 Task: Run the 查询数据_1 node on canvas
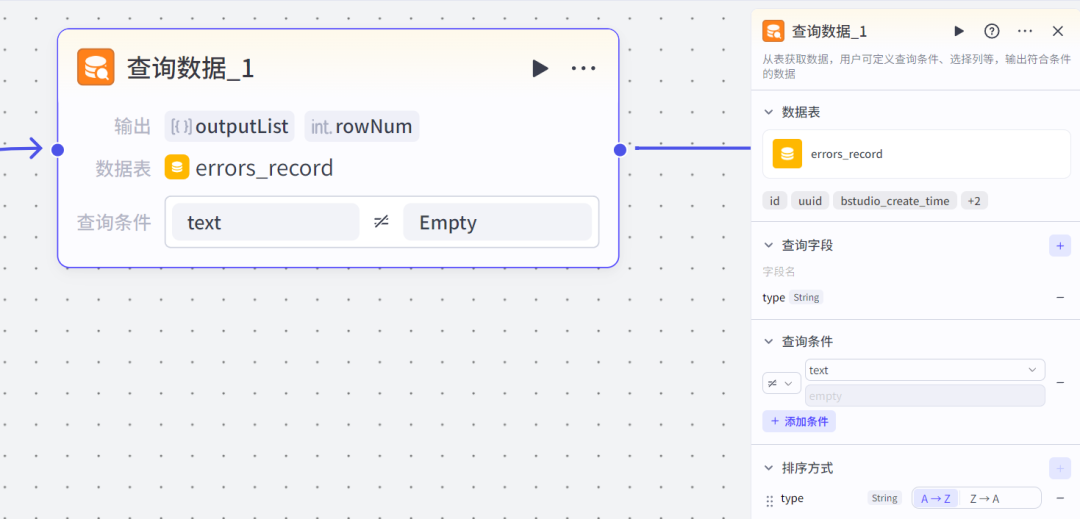pos(540,68)
